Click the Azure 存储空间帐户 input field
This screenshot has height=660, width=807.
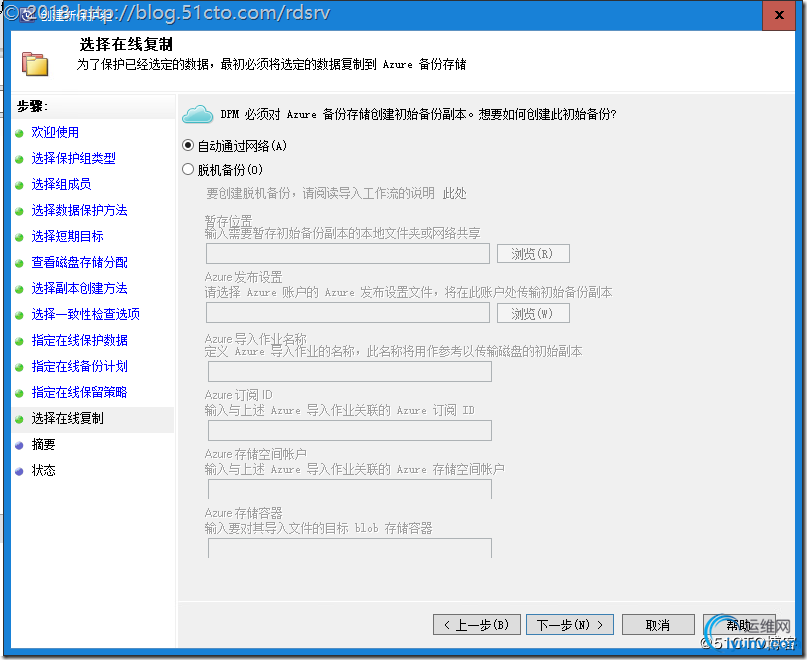point(349,489)
